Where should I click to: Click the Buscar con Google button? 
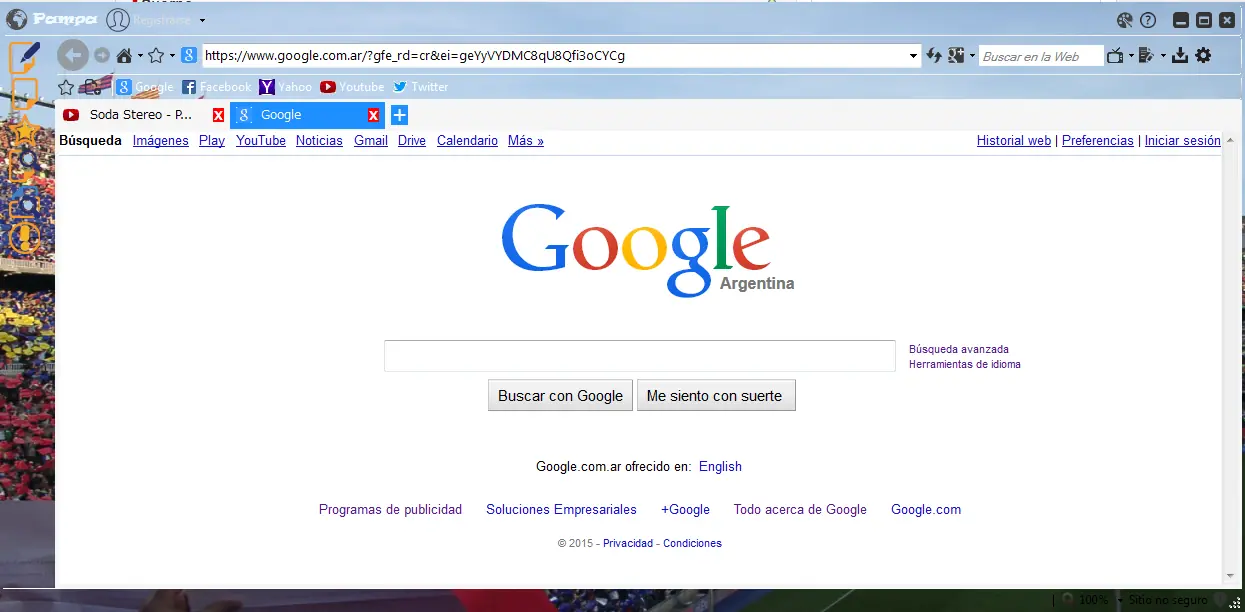561,395
